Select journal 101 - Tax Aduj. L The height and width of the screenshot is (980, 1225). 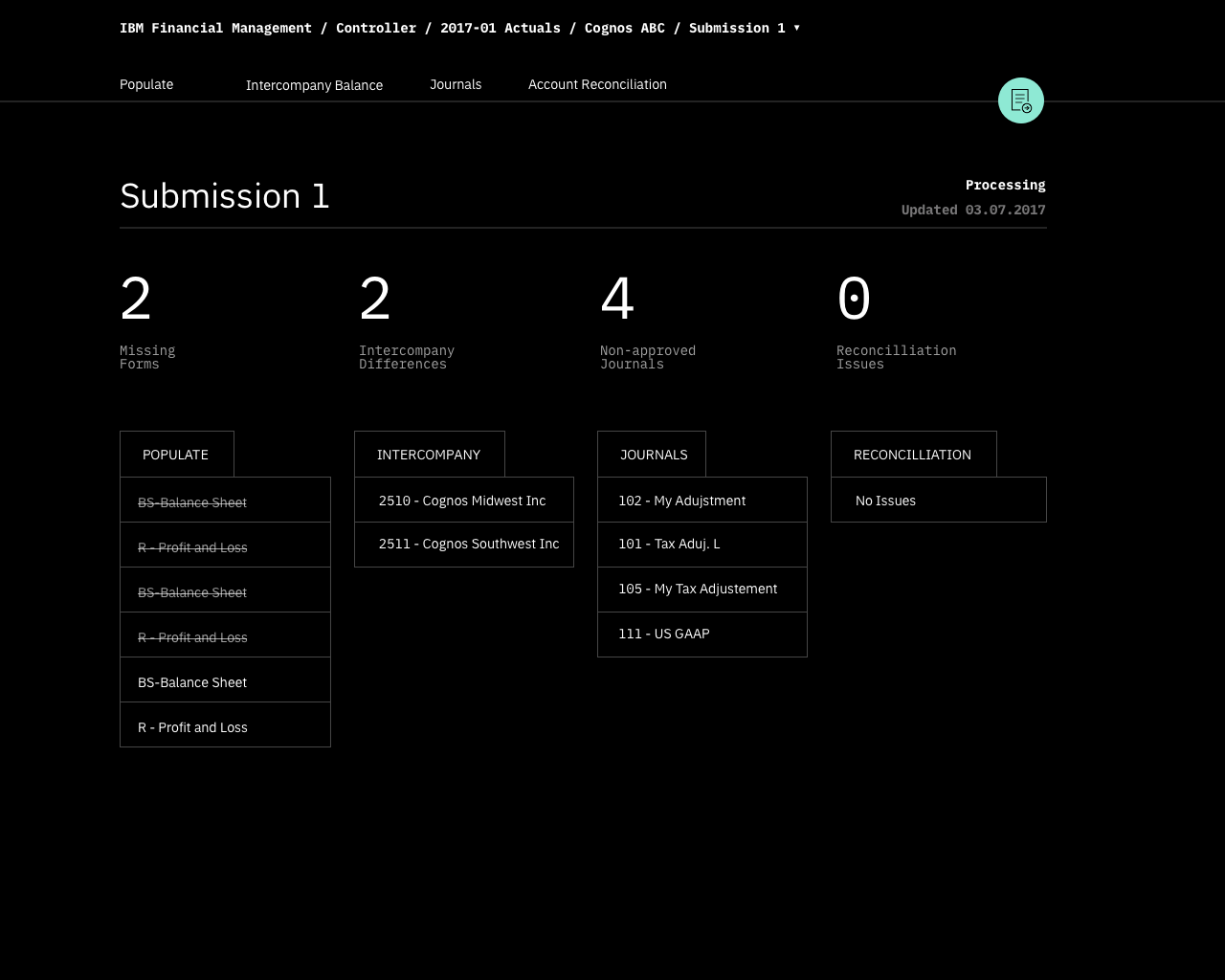[x=702, y=544]
